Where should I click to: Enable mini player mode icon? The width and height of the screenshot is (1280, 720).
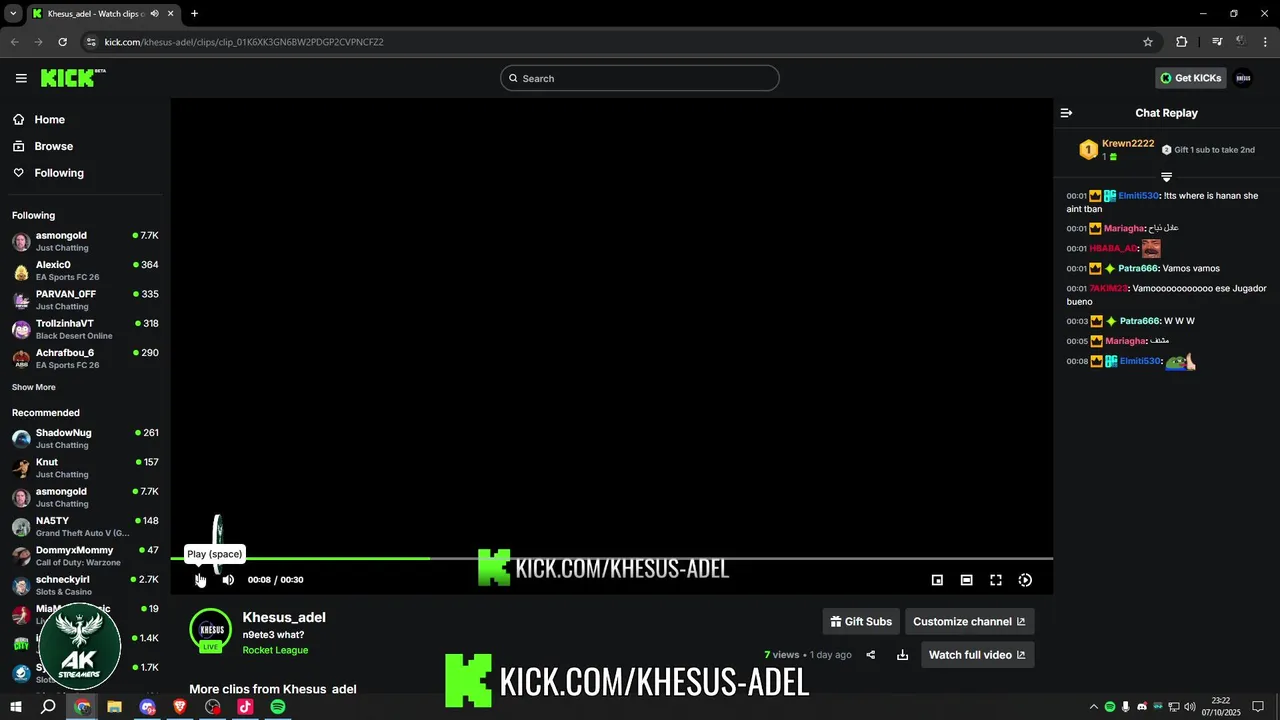[x=937, y=580]
